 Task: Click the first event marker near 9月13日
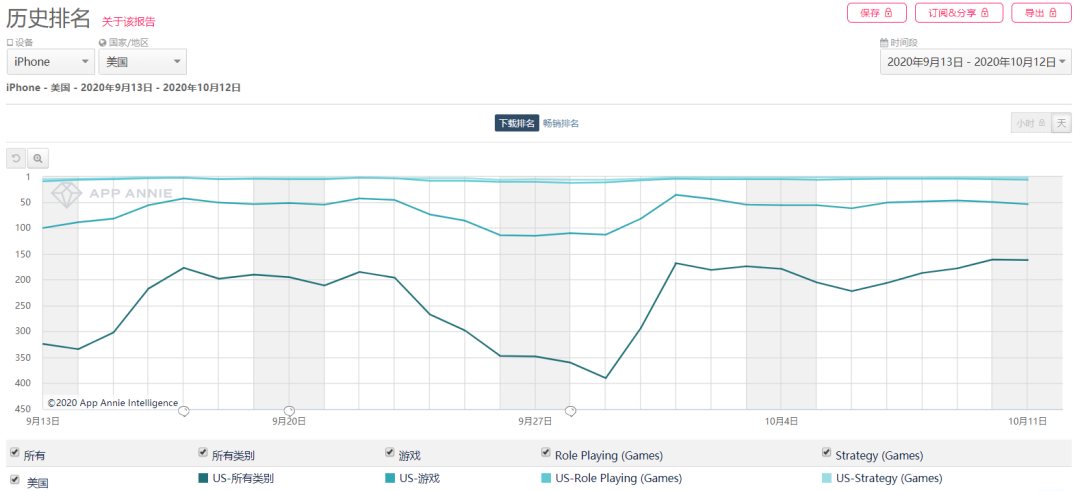point(183,411)
